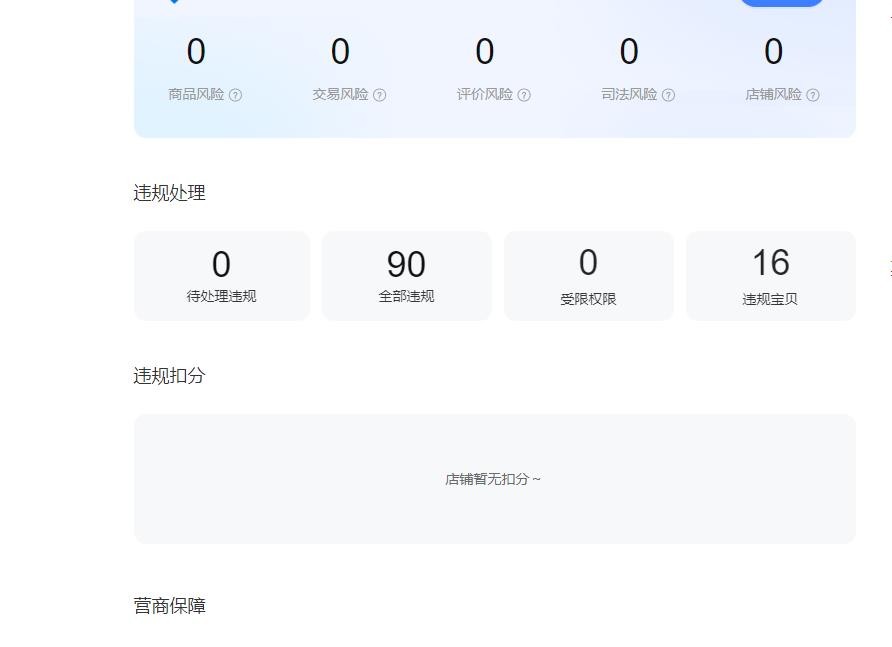Click help icon beside 司法风险

pyautogui.click(x=669, y=95)
